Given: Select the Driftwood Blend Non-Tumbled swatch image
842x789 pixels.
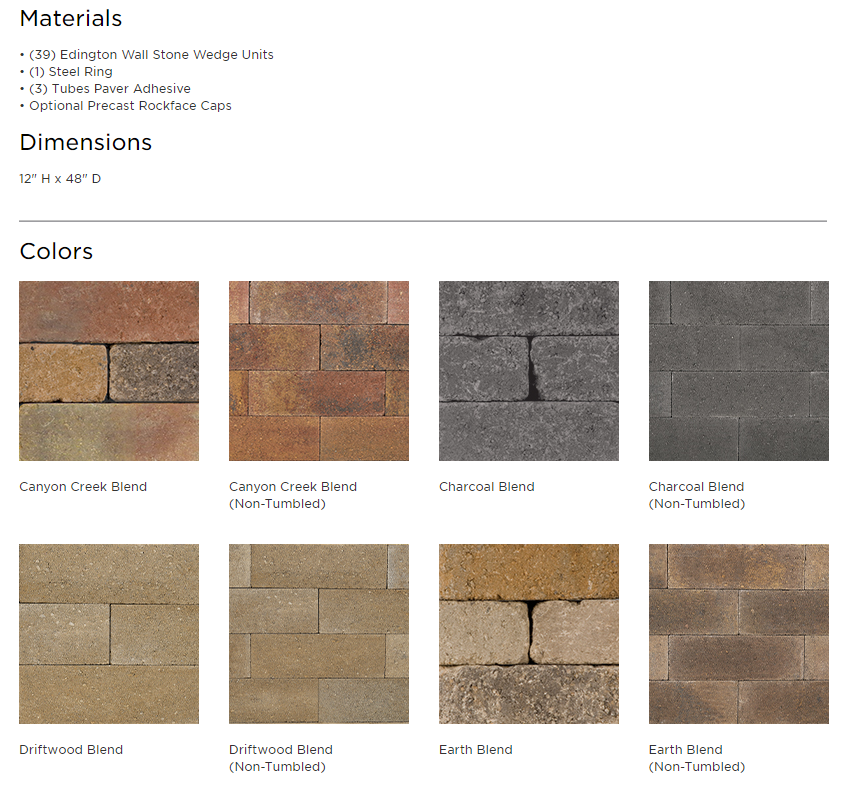Looking at the screenshot, I should (319, 634).
